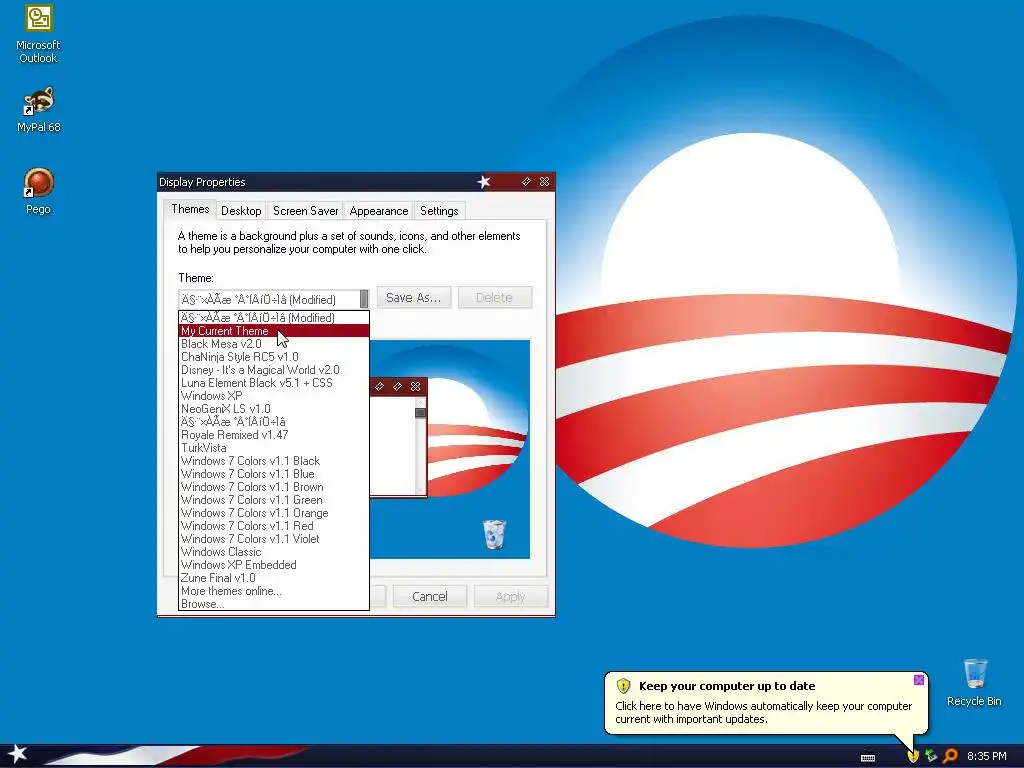Click the star icon in Display Properties title bar
Screen dimensions: 1024x768
coord(483,182)
